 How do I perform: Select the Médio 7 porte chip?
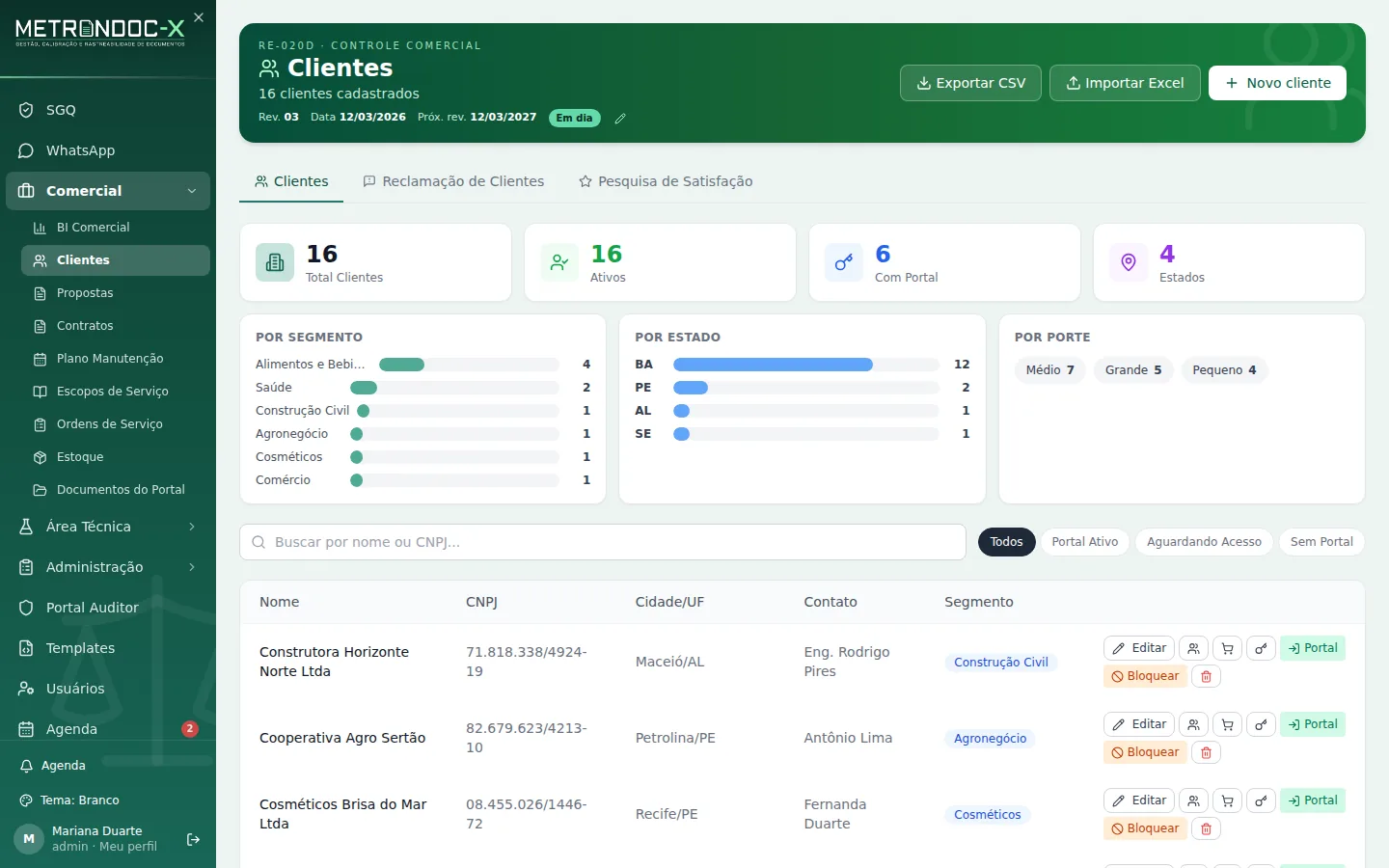point(1049,370)
